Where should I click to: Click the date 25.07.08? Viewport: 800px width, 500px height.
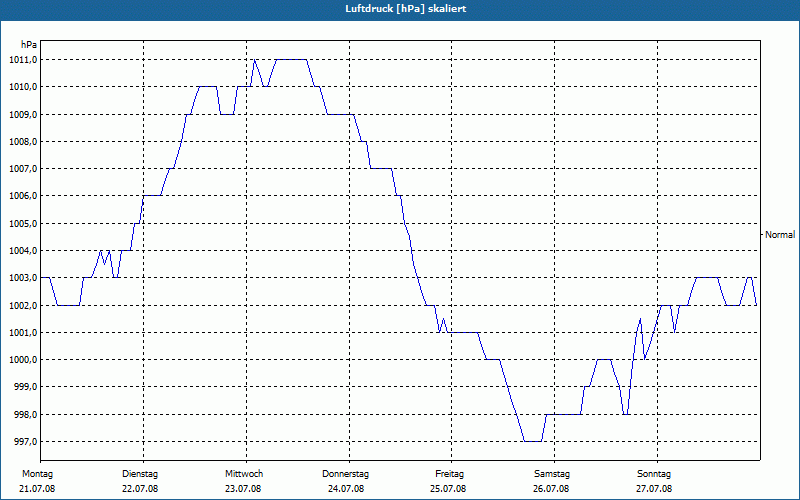click(448, 489)
